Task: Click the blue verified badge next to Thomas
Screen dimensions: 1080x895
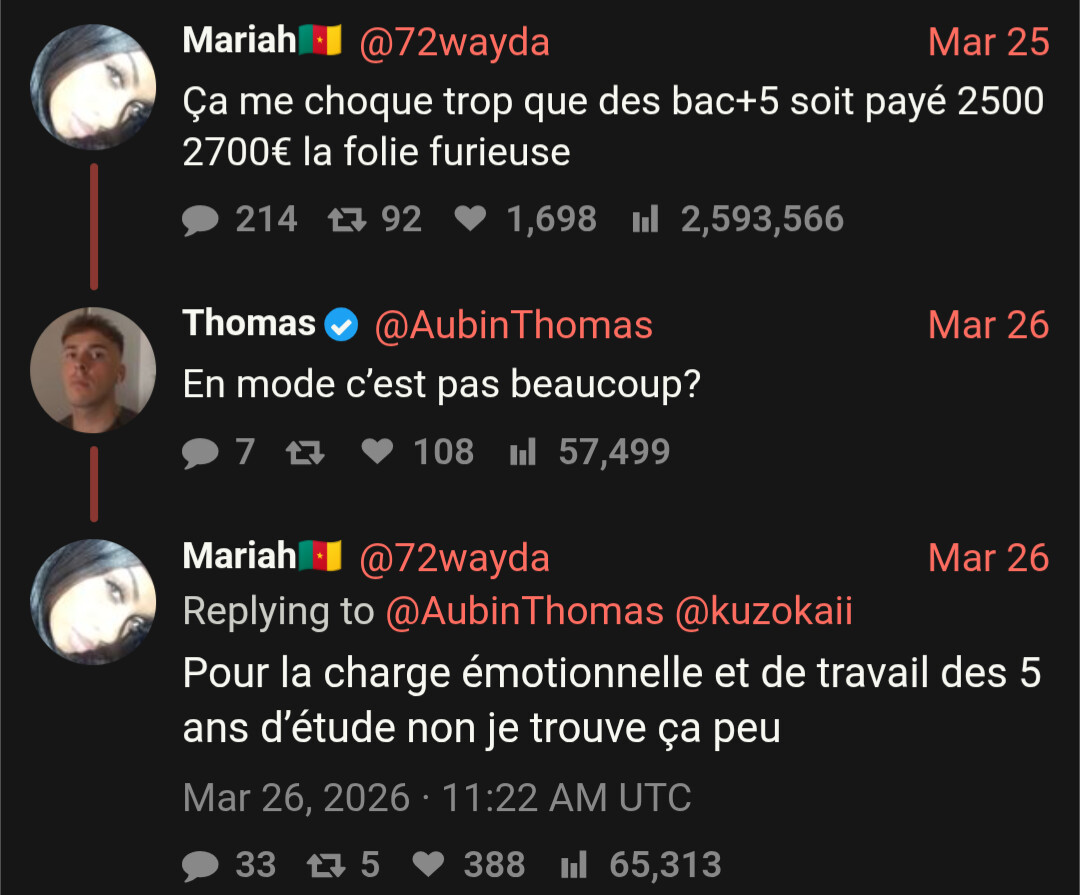Action: tap(342, 325)
